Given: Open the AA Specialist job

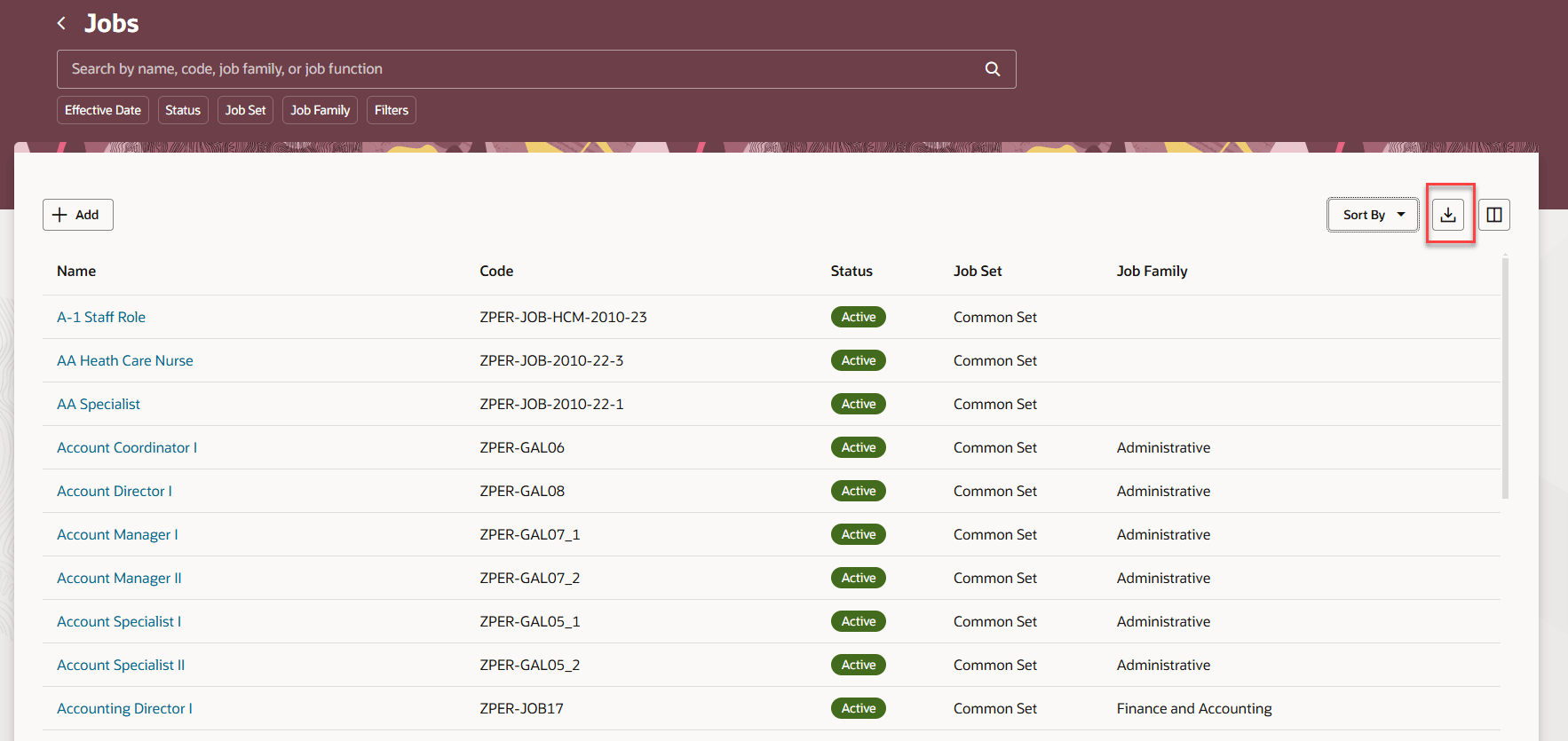Looking at the screenshot, I should tap(99, 404).
